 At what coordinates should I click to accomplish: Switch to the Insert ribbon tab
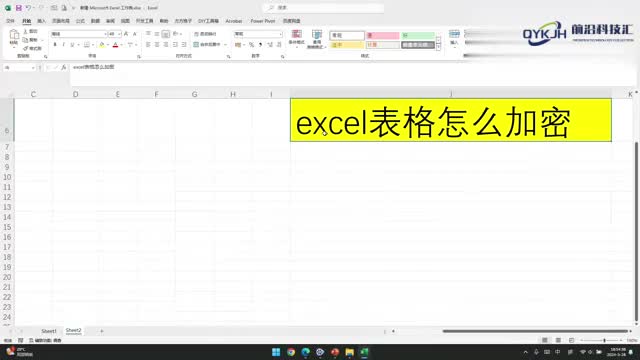(x=42, y=21)
